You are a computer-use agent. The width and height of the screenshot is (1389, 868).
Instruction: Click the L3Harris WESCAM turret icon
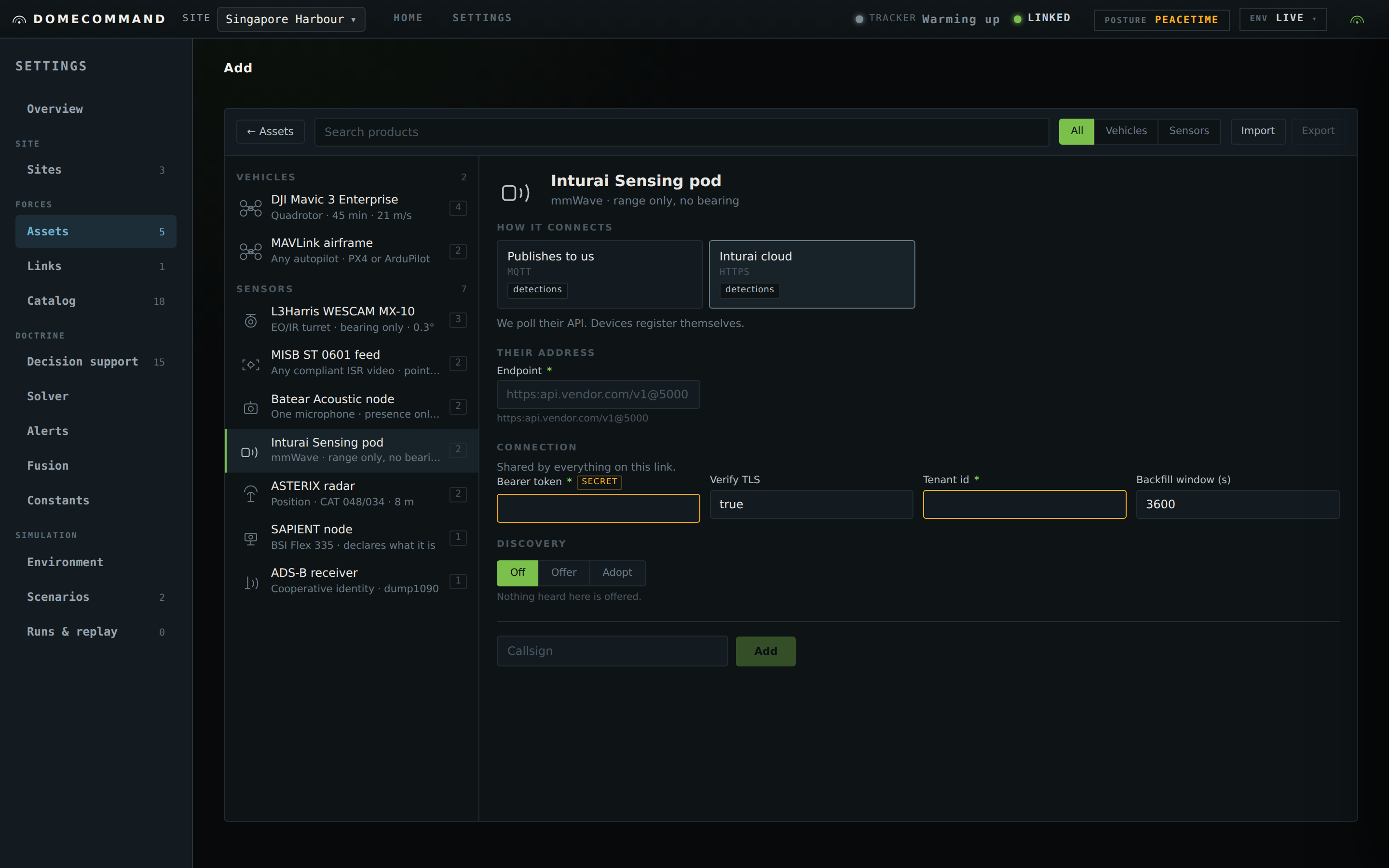pyautogui.click(x=251, y=320)
